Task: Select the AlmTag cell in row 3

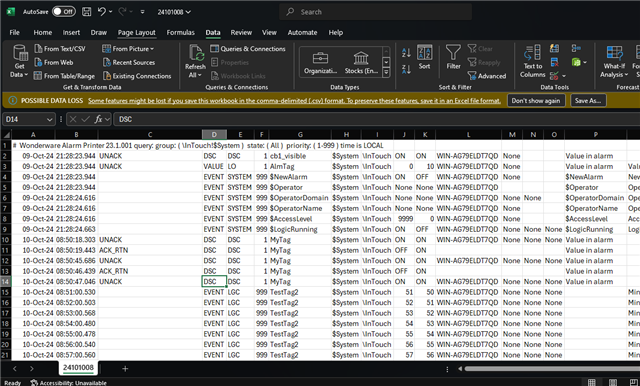Action: pos(300,166)
